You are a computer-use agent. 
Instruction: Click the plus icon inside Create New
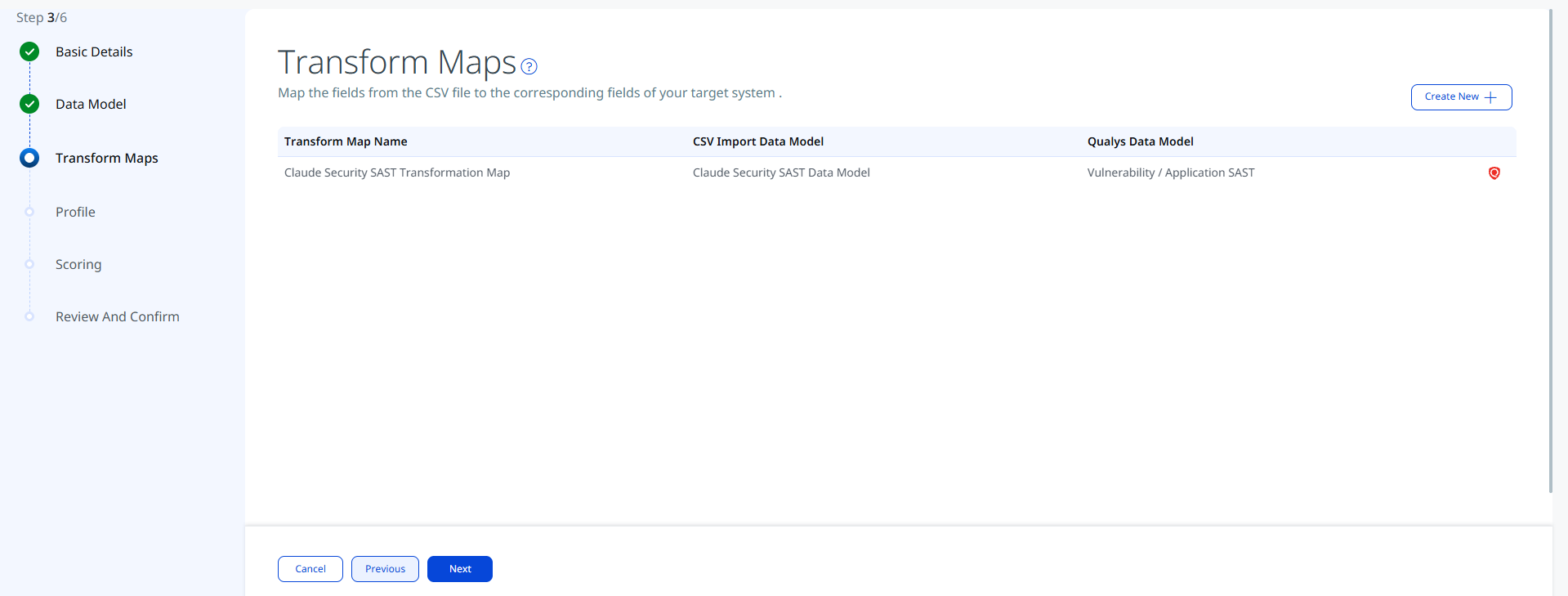1490,97
